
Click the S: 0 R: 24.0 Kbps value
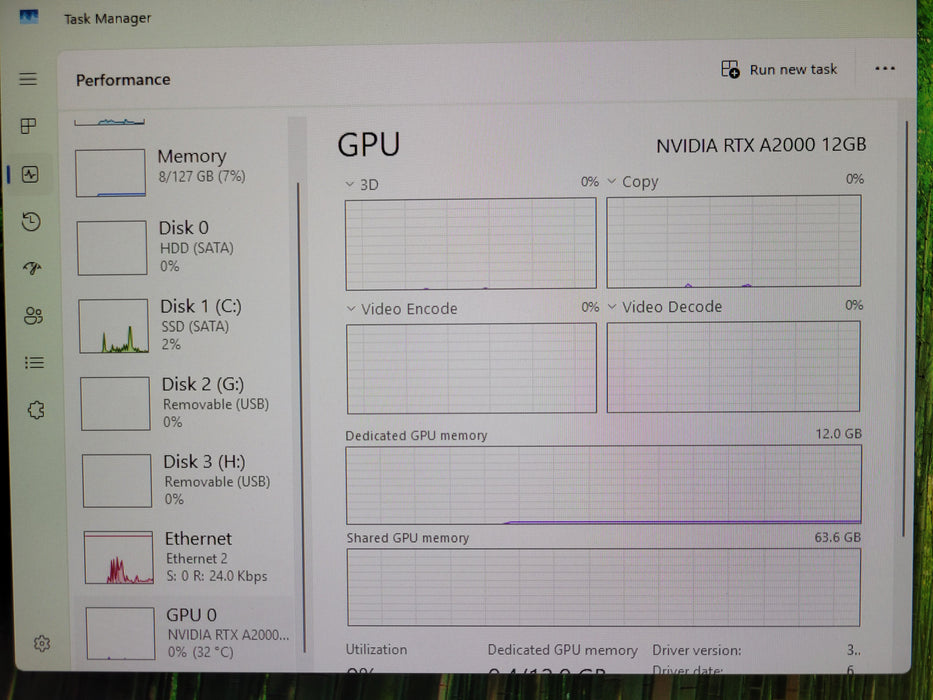point(217,576)
